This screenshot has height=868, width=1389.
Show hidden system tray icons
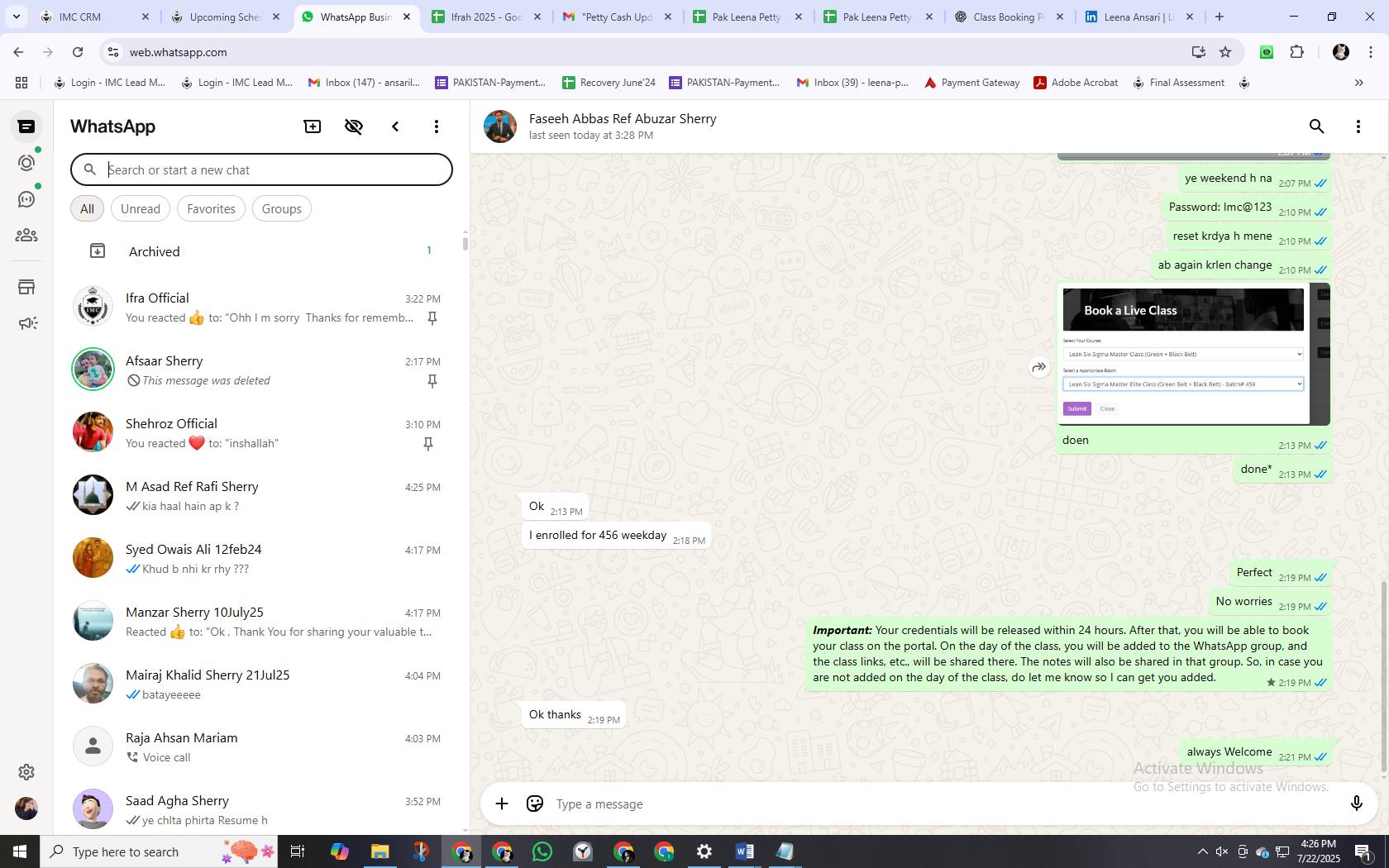(x=1202, y=851)
